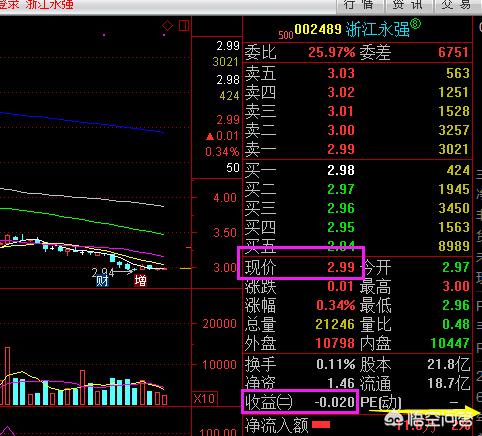The image size is (482, 436).
Task: Click the white 50 value in the tick column
Action: point(233,168)
